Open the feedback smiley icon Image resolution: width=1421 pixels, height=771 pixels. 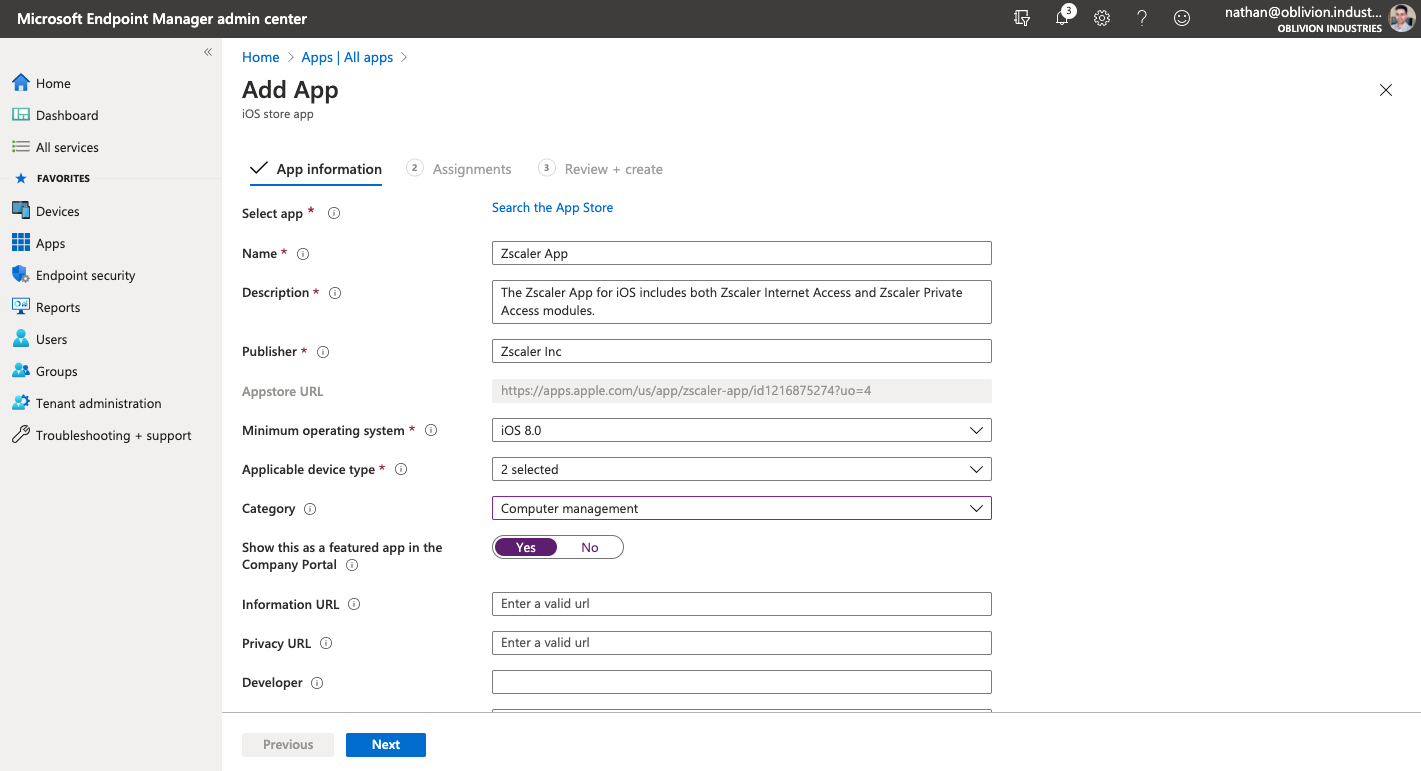click(1182, 18)
